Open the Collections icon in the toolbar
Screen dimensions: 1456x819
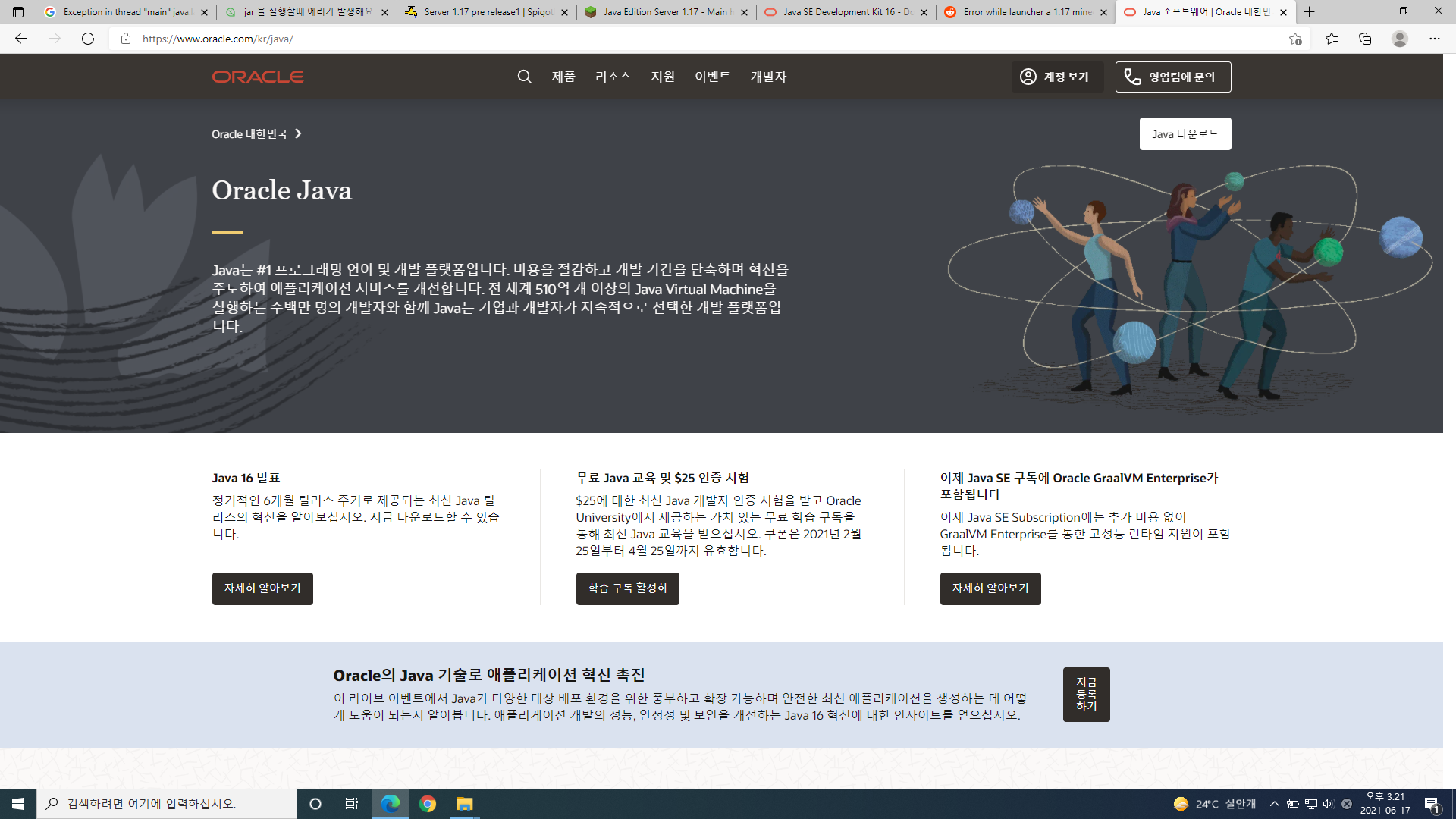(1365, 39)
